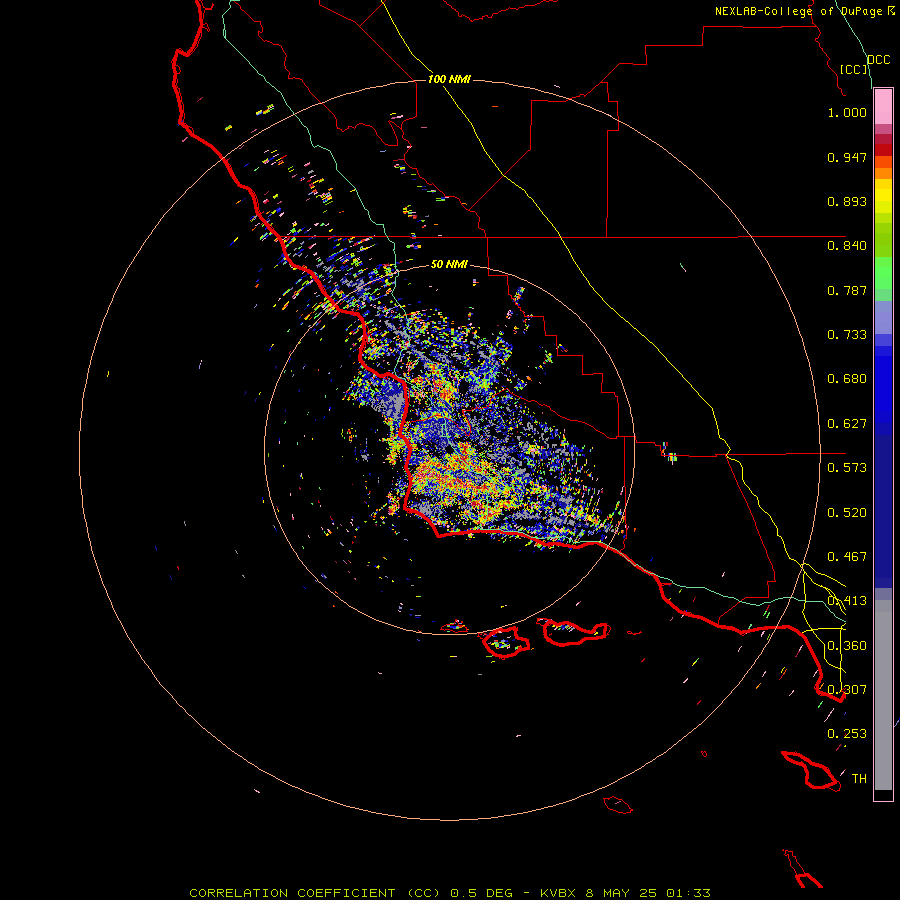Select the 0.307 scale value
Image resolution: width=900 pixels, height=900 pixels.
coord(847,689)
